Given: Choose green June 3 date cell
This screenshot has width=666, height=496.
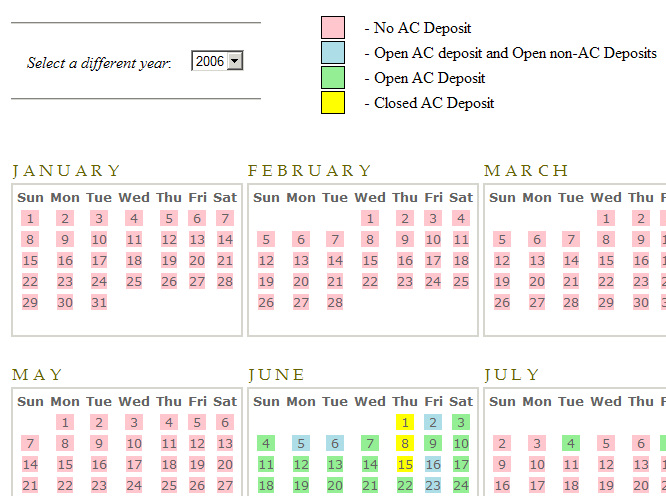Looking at the screenshot, I should (461, 423).
